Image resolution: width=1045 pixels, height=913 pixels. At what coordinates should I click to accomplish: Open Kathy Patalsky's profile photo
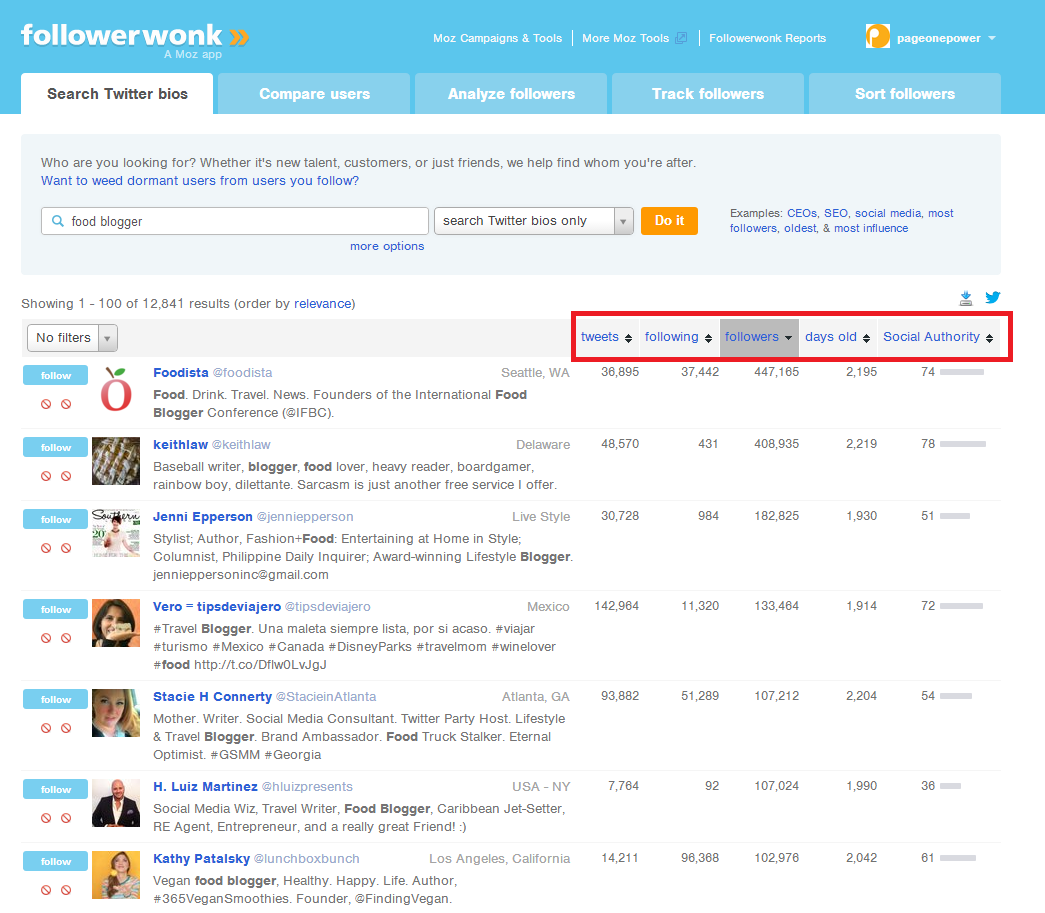116,874
